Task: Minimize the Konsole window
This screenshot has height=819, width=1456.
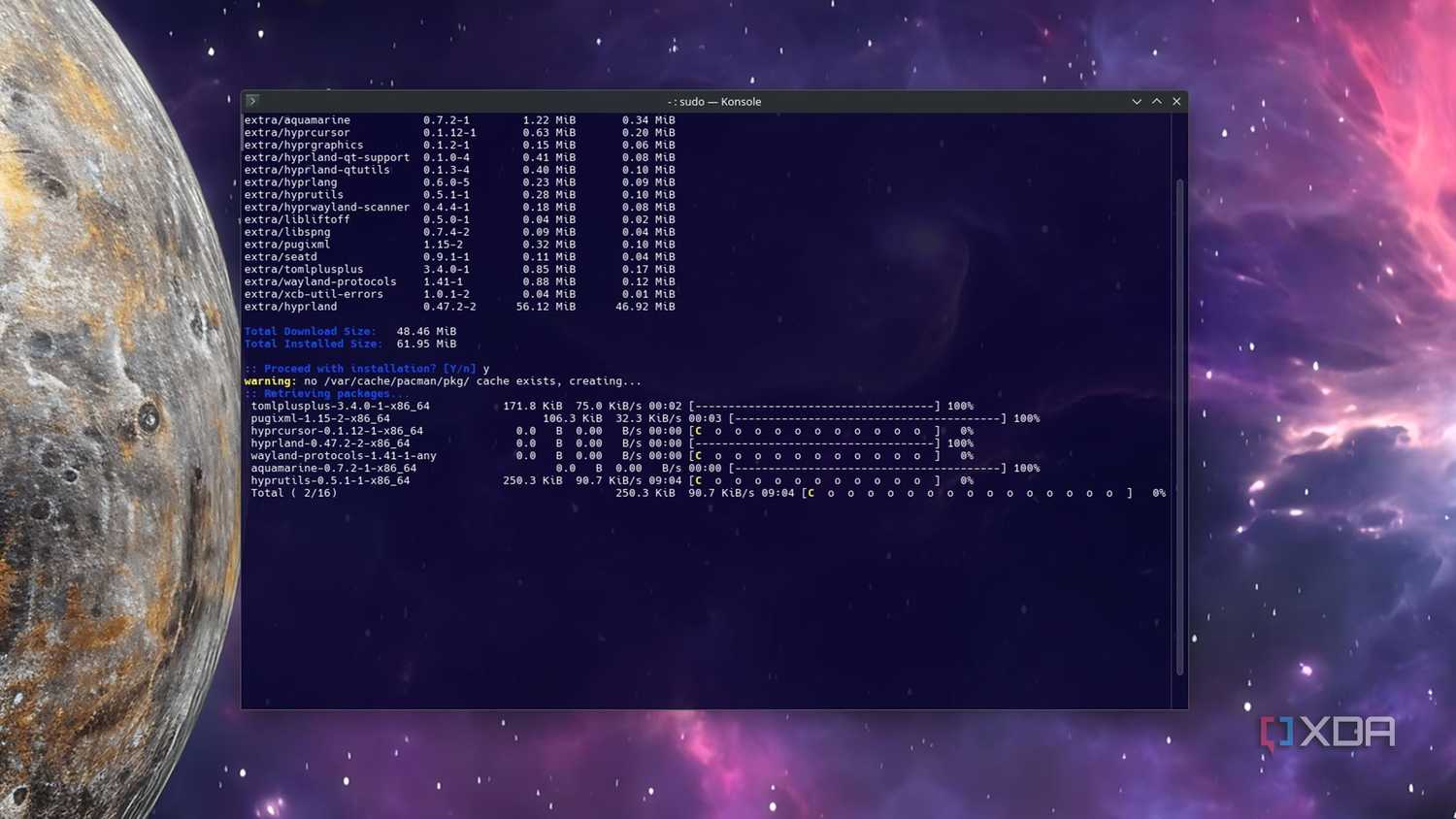Action: tap(1137, 101)
